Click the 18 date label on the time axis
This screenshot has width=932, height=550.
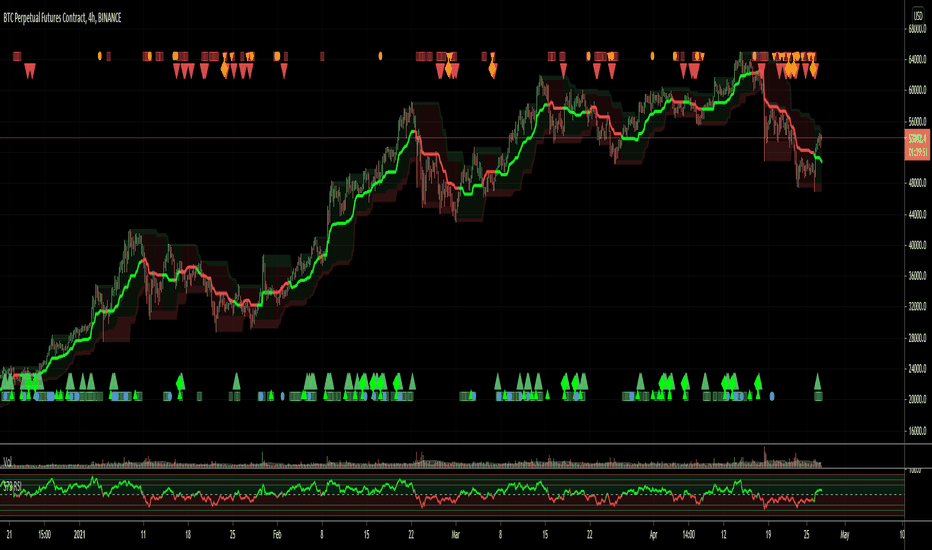pos(188,535)
